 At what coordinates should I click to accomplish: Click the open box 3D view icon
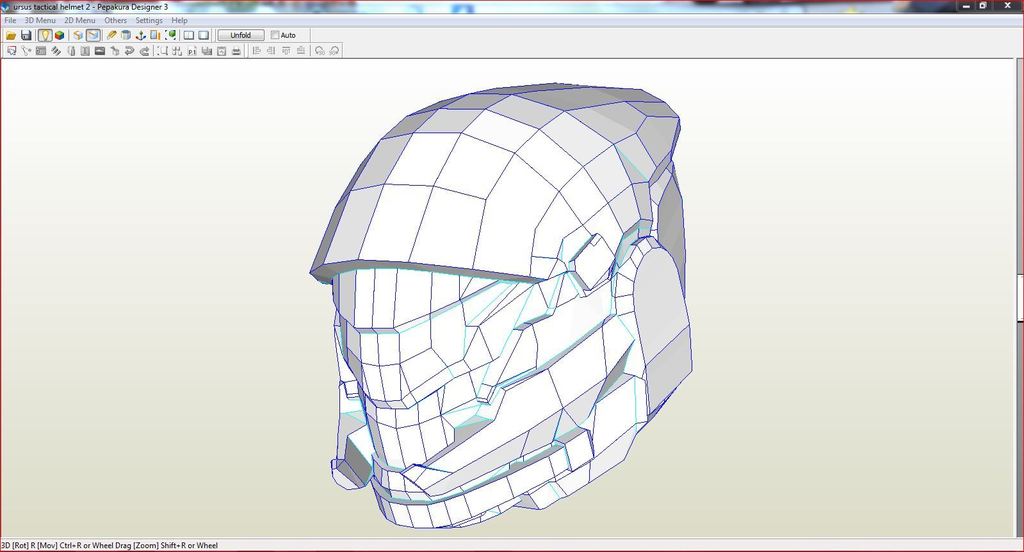tap(78, 35)
